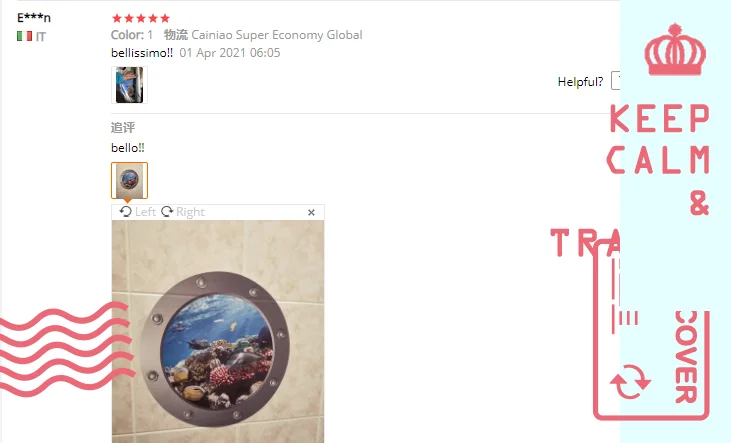Click the pink crown graphic

tap(675, 49)
